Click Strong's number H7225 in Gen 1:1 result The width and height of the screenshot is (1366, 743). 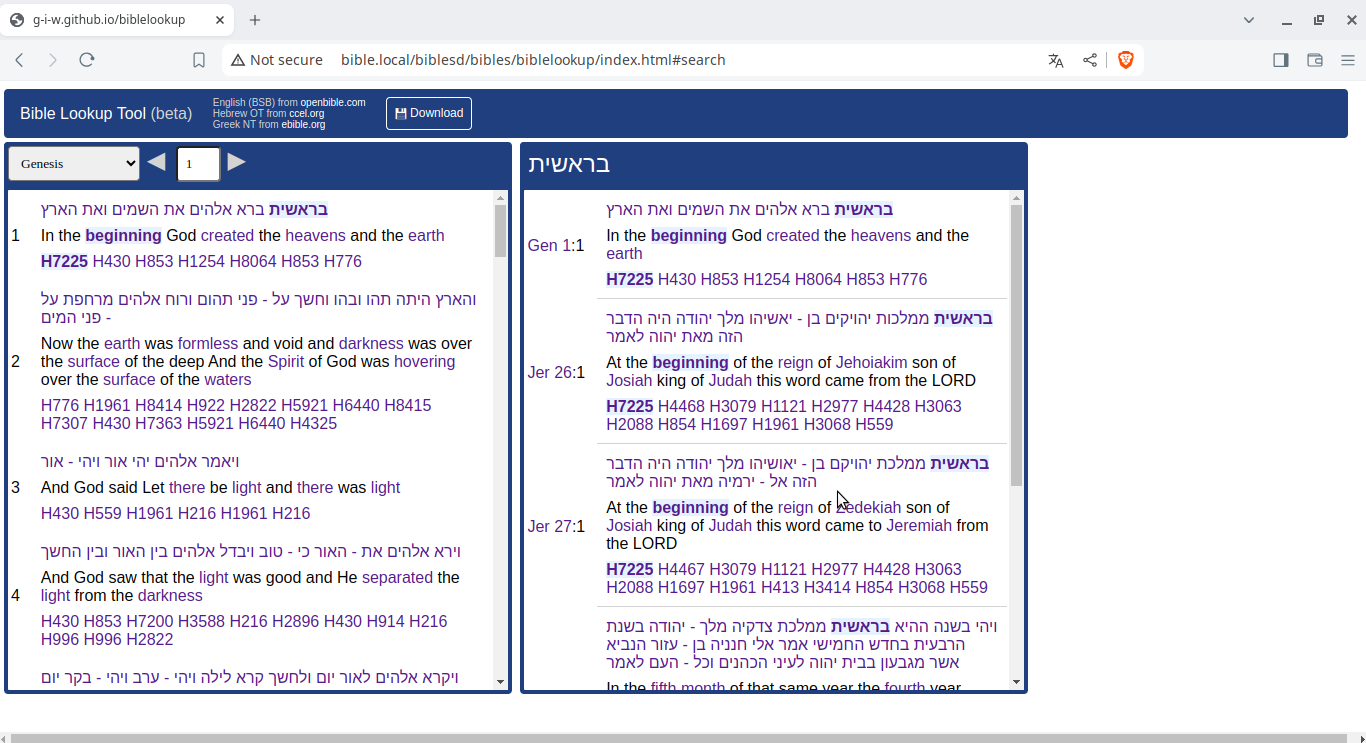click(x=629, y=280)
